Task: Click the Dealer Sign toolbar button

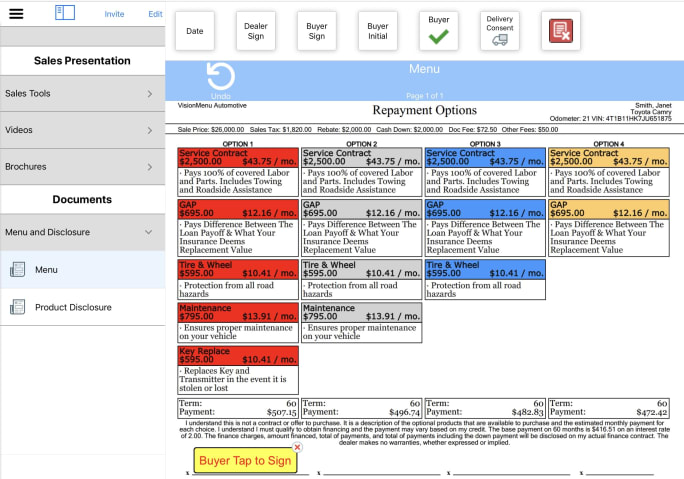Action: click(x=255, y=31)
